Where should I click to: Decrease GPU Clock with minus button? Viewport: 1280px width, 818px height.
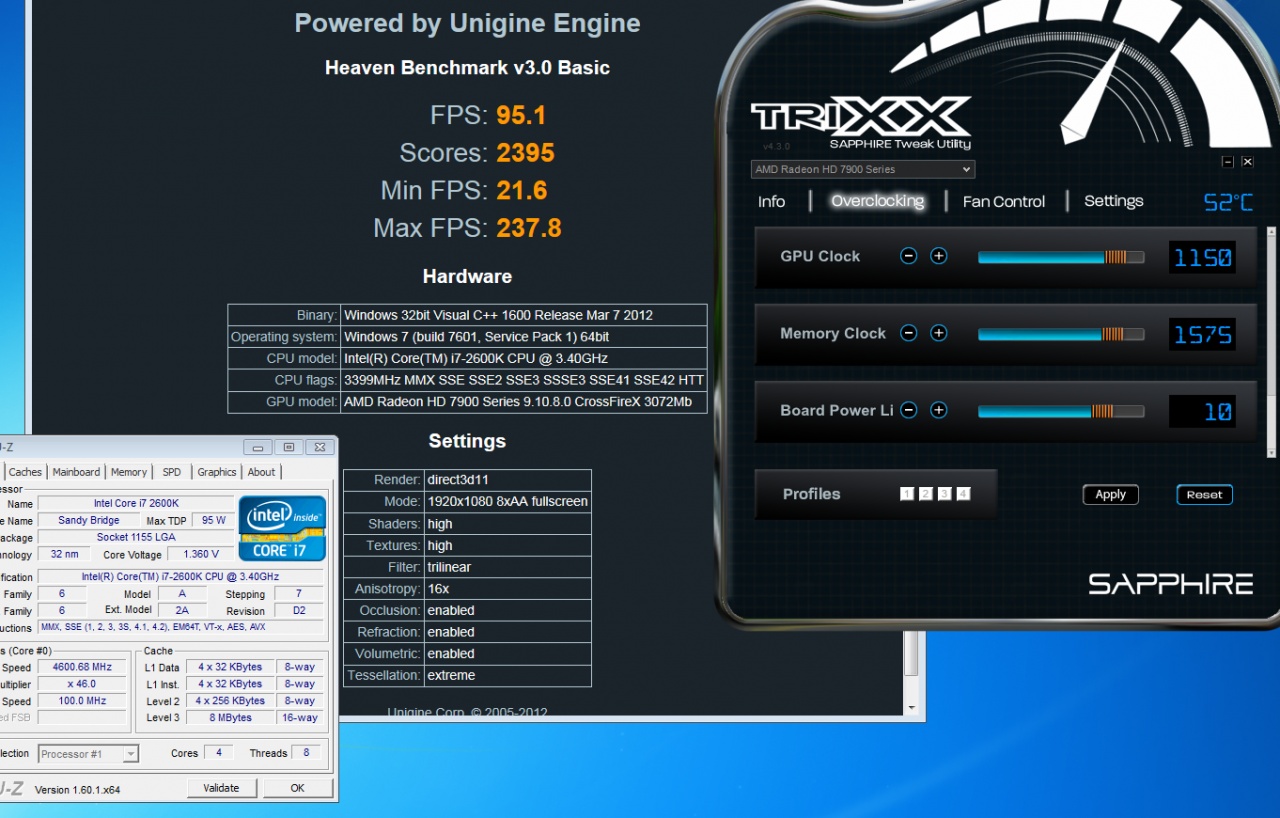pos(908,256)
